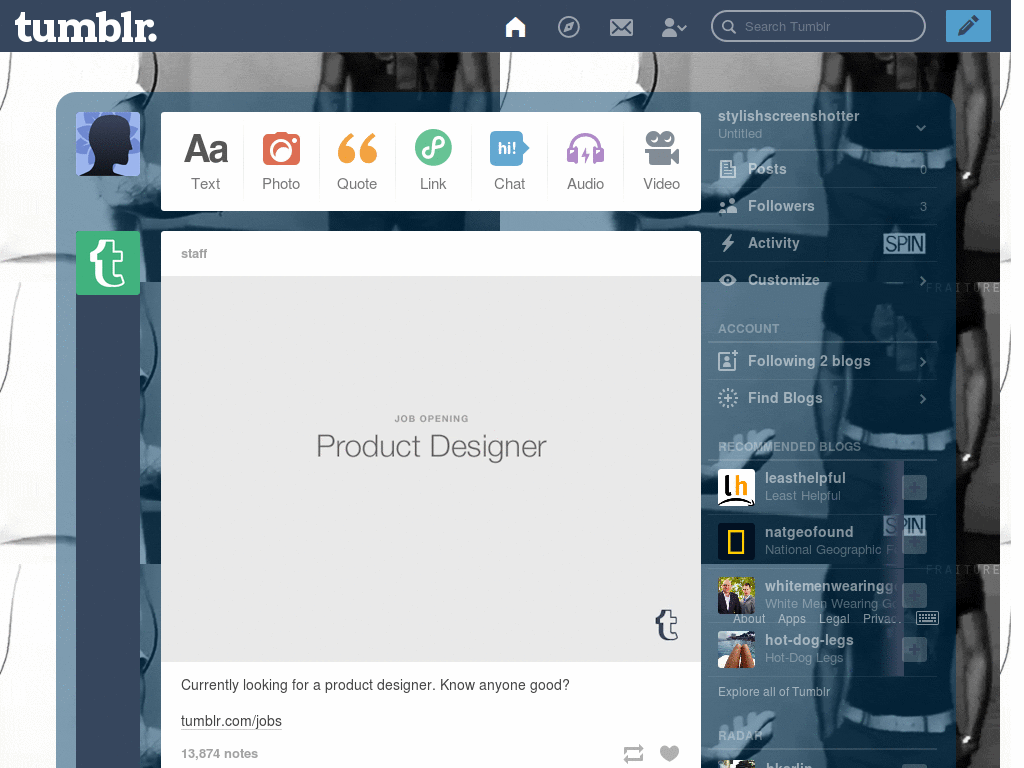Create a new Chat post
Screen dimensions: 1024x768
[x=509, y=161]
